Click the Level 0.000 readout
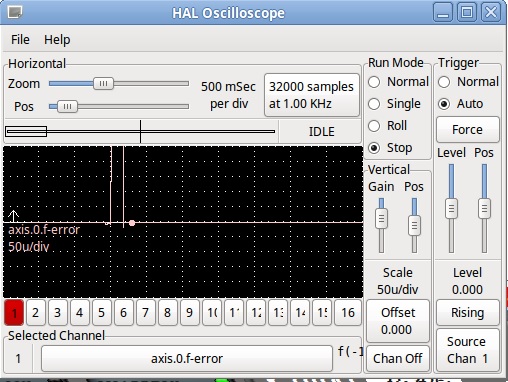 pyautogui.click(x=467, y=281)
